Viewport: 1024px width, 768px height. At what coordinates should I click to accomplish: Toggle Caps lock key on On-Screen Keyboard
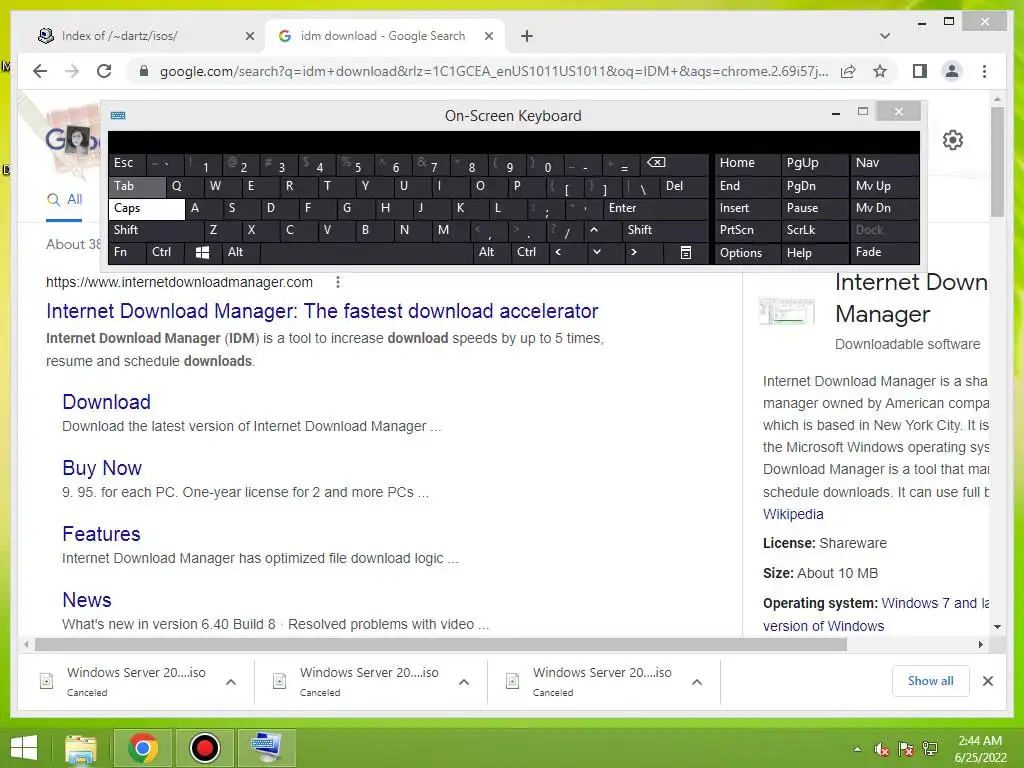[x=146, y=208]
